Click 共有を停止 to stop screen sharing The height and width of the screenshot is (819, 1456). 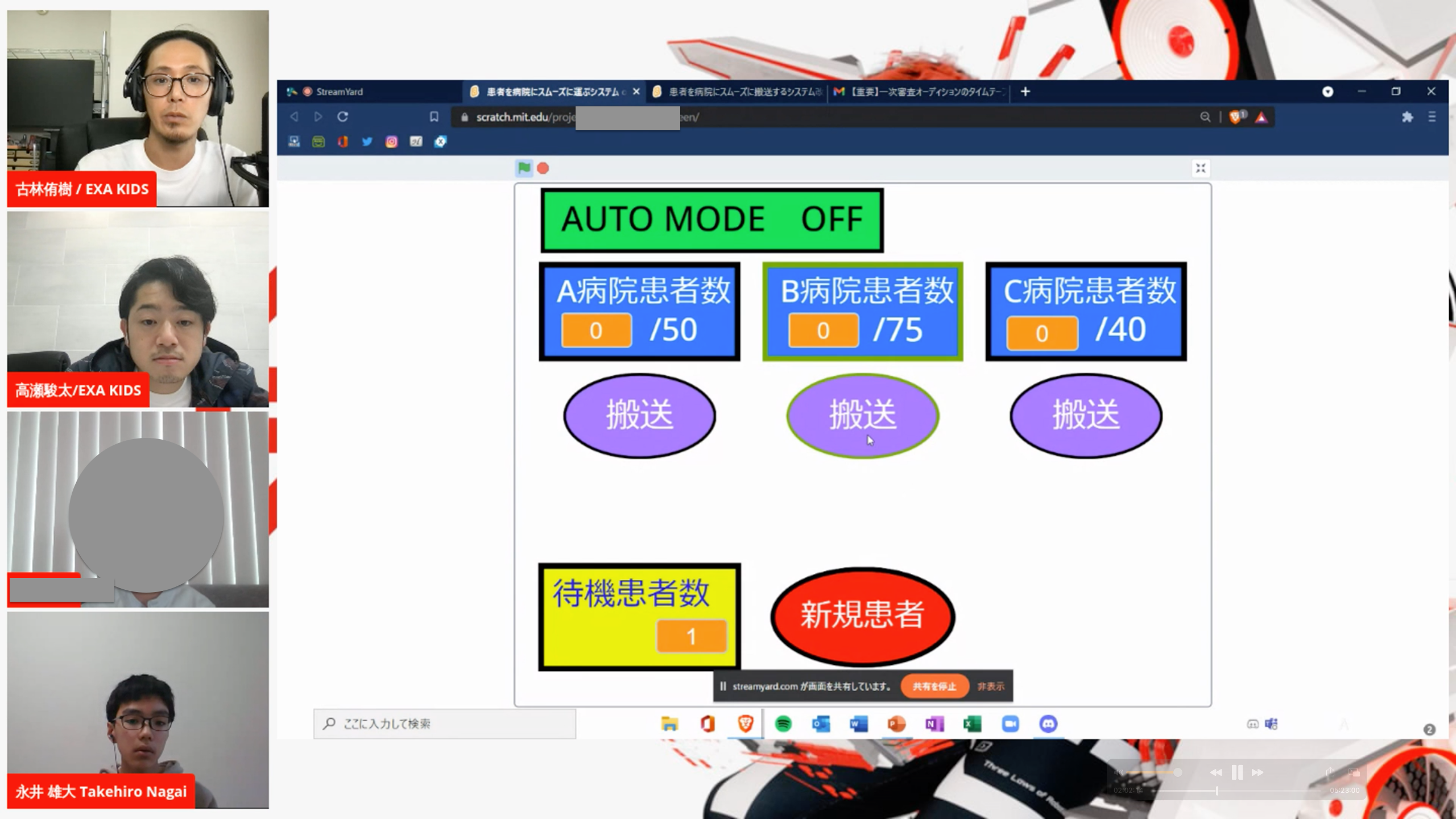pos(934,686)
